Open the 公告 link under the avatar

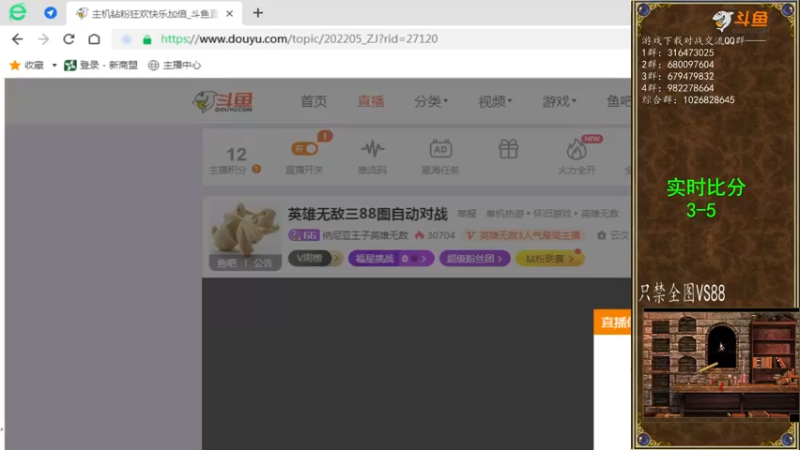(263, 263)
